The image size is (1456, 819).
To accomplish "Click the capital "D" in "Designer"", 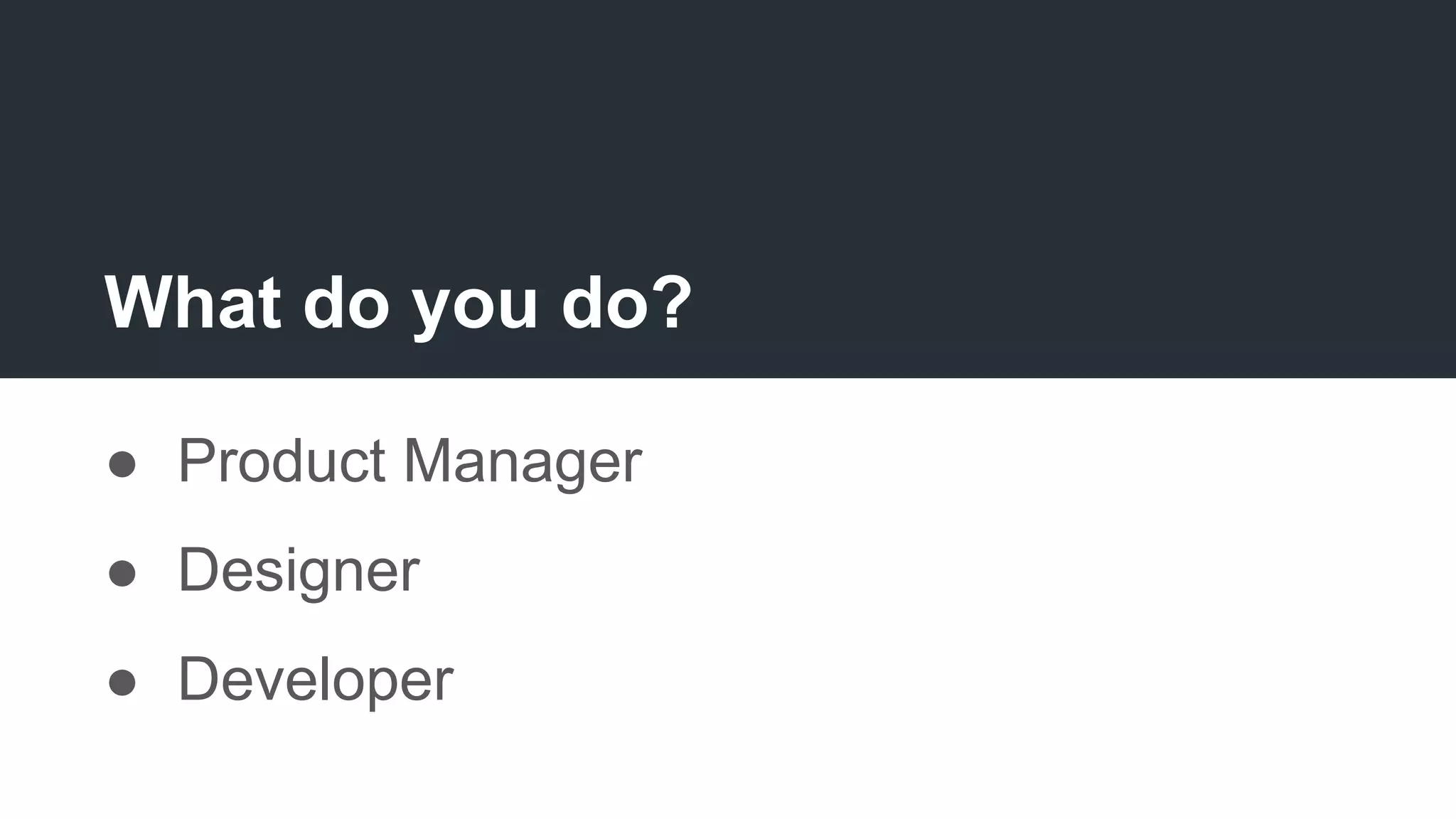I will pyautogui.click(x=198, y=569).
